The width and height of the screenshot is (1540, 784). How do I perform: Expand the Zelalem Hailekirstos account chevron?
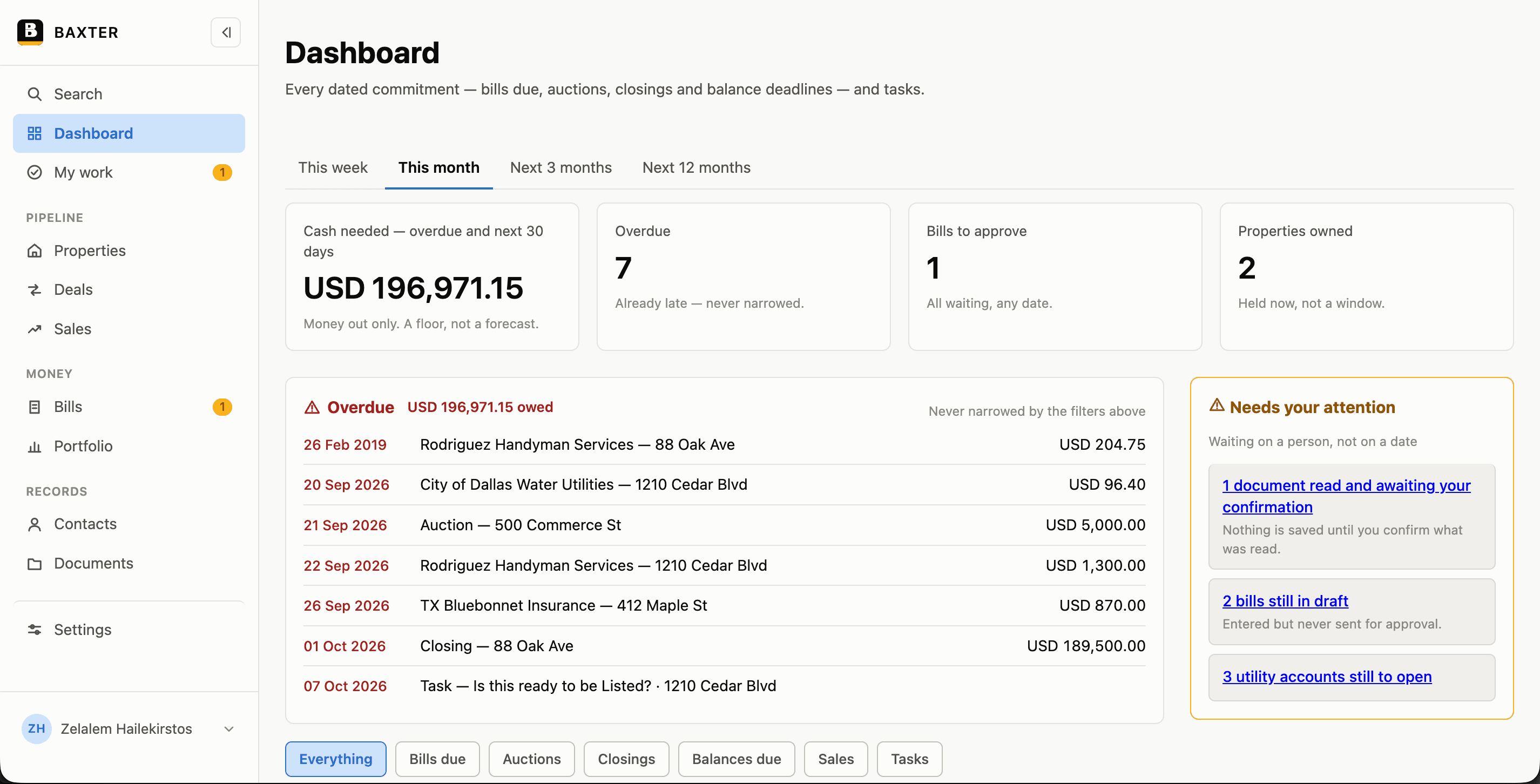point(228,728)
